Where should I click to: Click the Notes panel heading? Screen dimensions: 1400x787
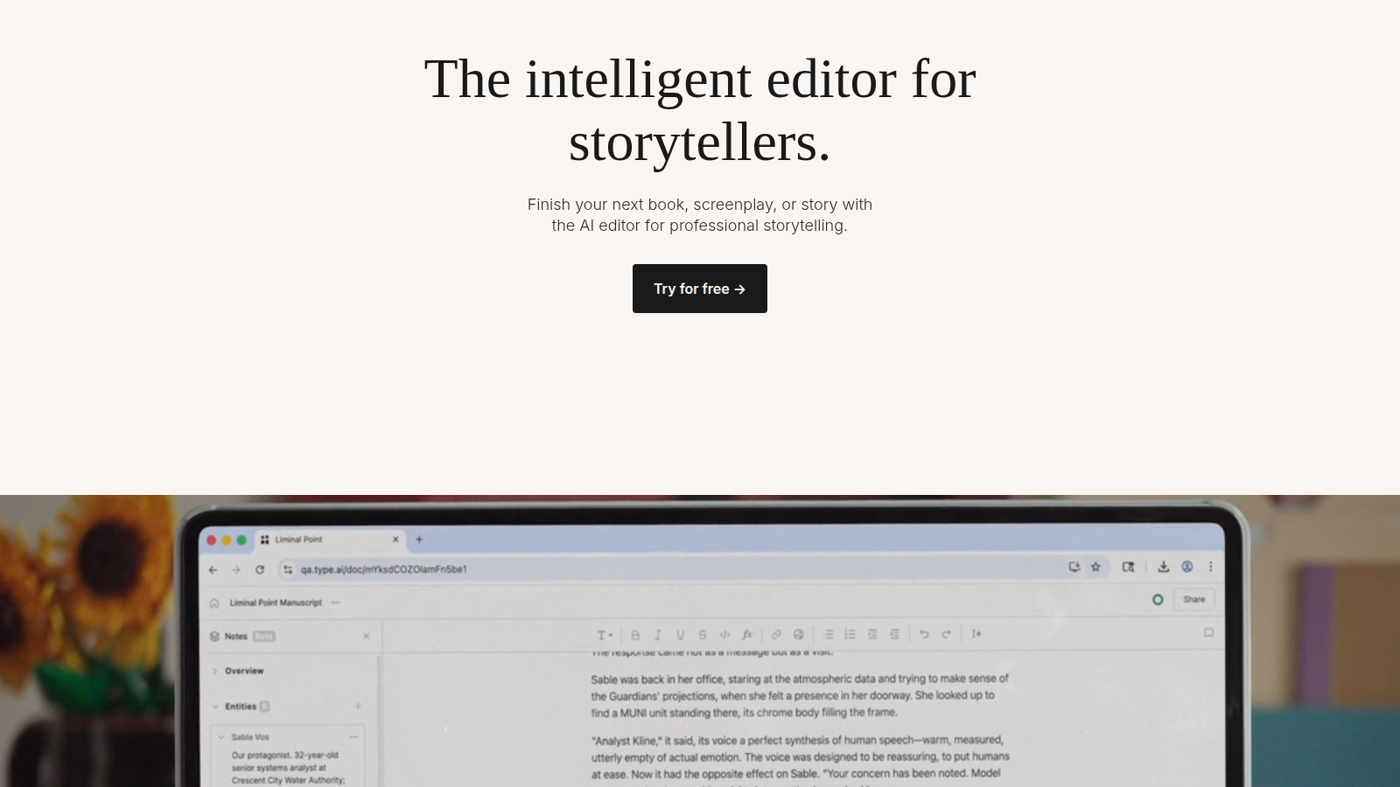tap(236, 636)
